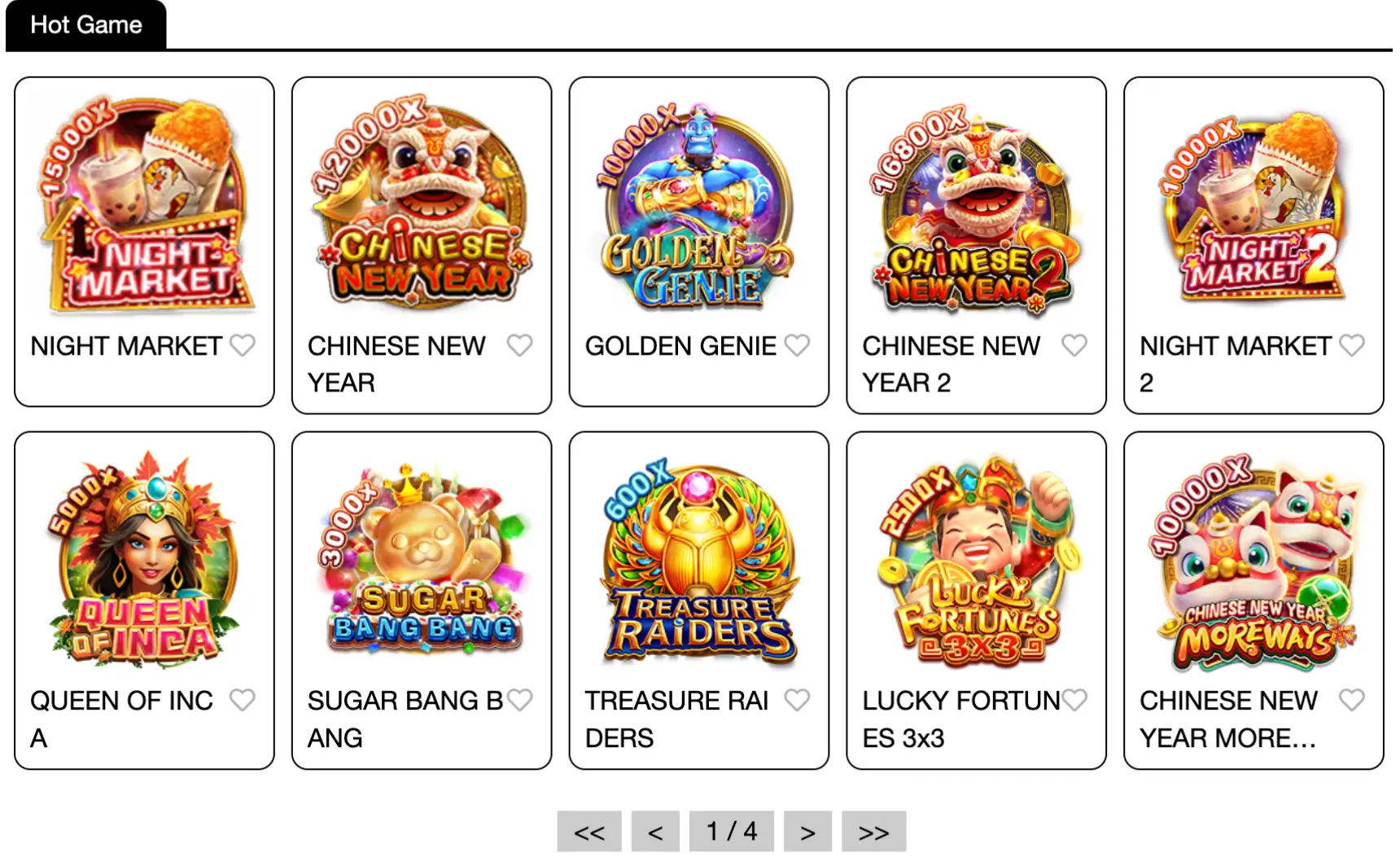Viewport: 1400px width, 861px height.
Task: Toggle favorite heart for Golden Genie
Action: [797, 345]
